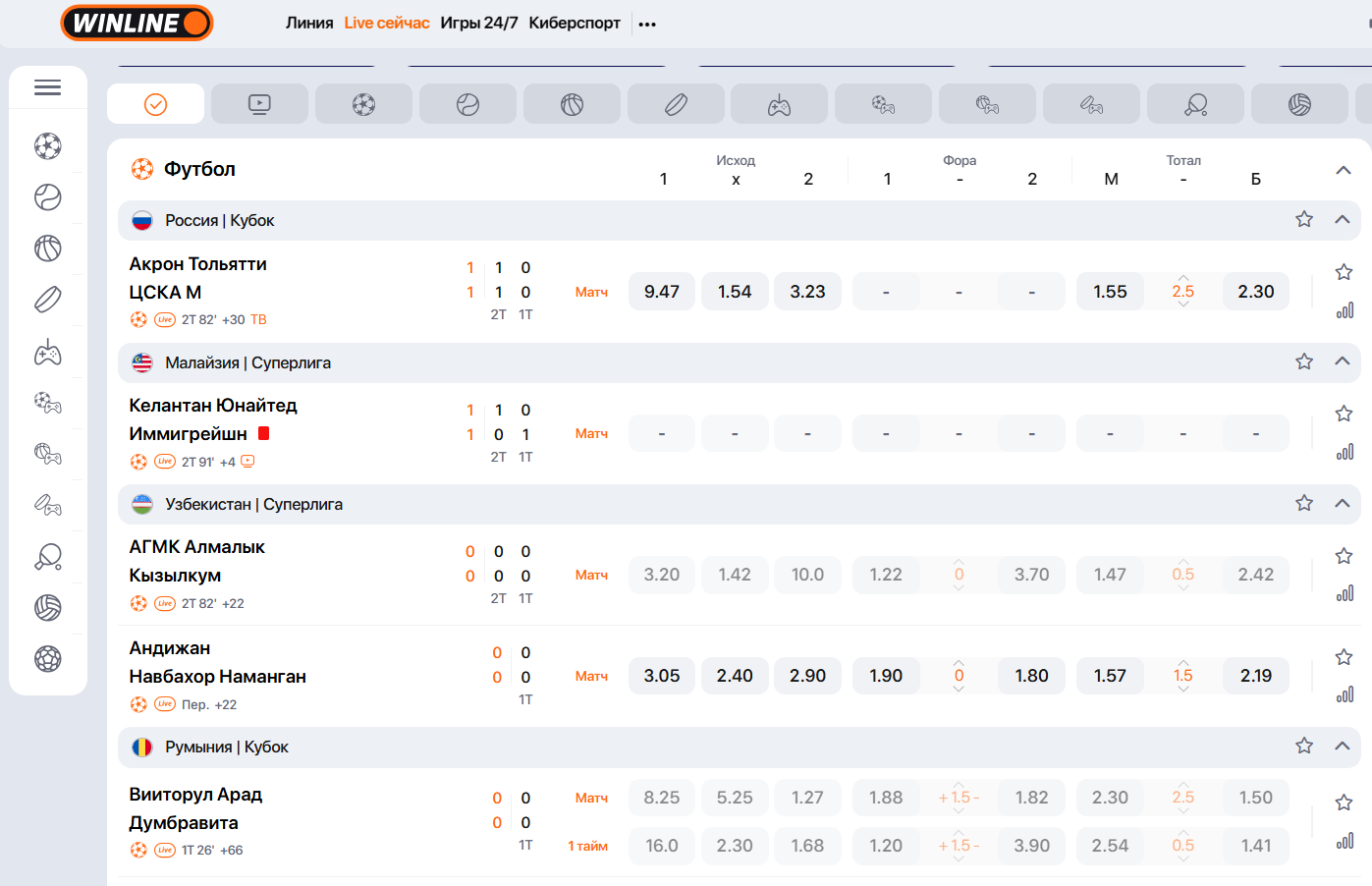The image size is (1372, 886).
Task: Filter by hockey in sport filter bar
Action: tap(676, 104)
